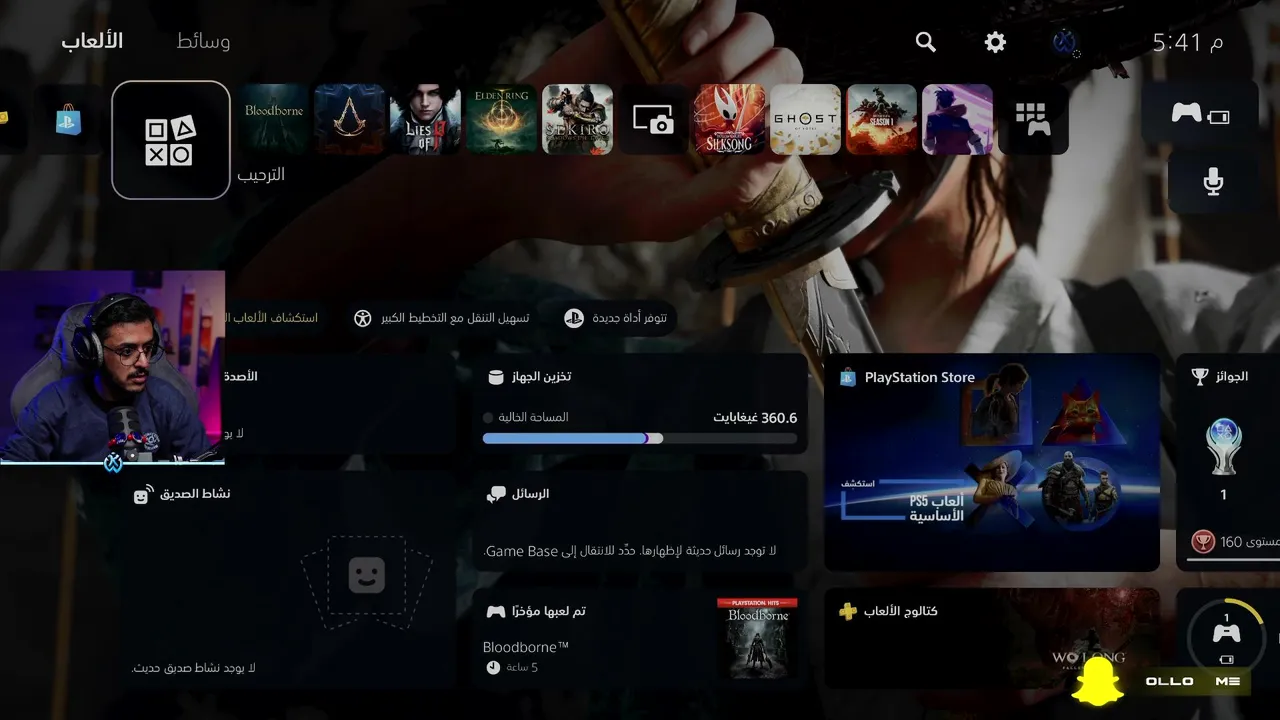Screen dimensions: 1280x720
Task: Click the no recent messages Game Base text
Action: 630,551
